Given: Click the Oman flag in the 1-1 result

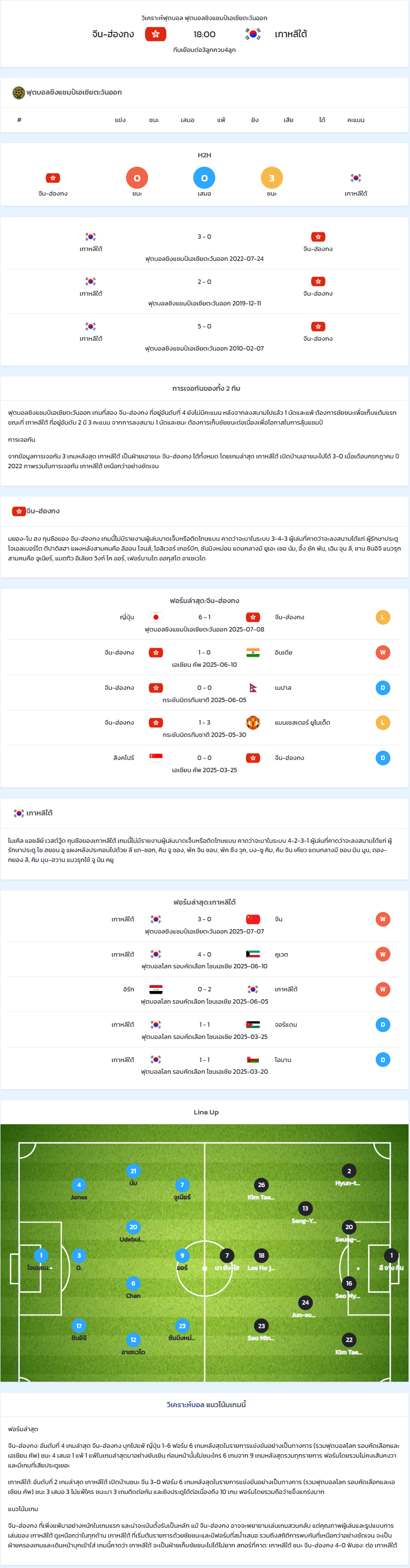Looking at the screenshot, I should click(x=253, y=1060).
